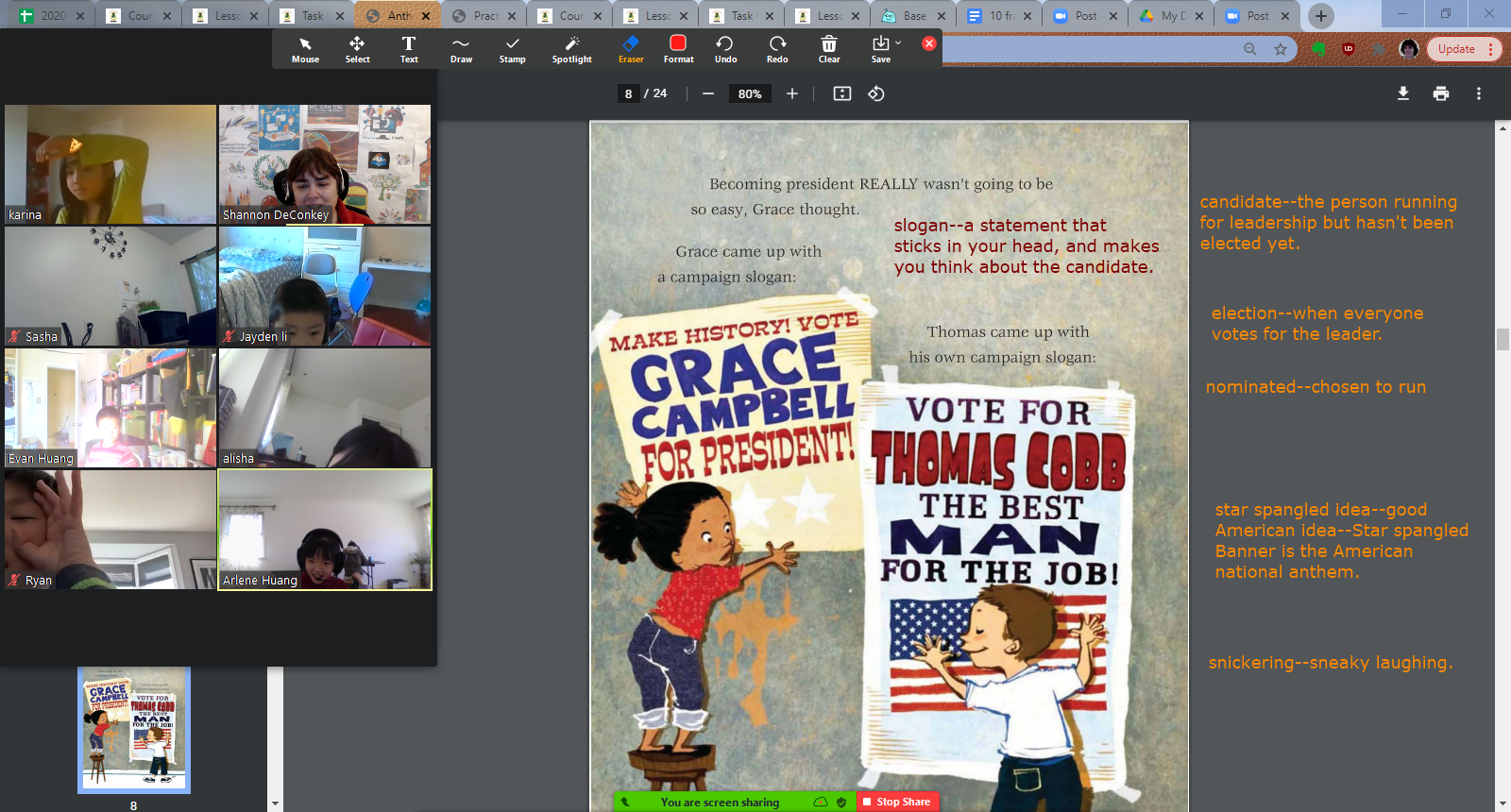Switch to the Anth browser tab
The width and height of the screenshot is (1511, 812).
coord(399,16)
